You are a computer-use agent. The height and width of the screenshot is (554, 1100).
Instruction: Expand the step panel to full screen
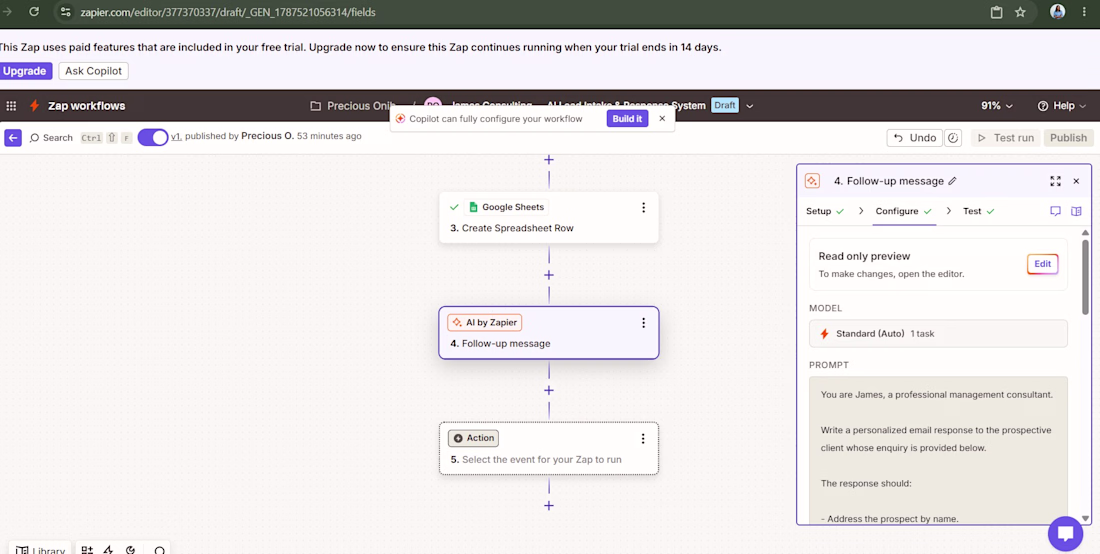coord(1055,181)
